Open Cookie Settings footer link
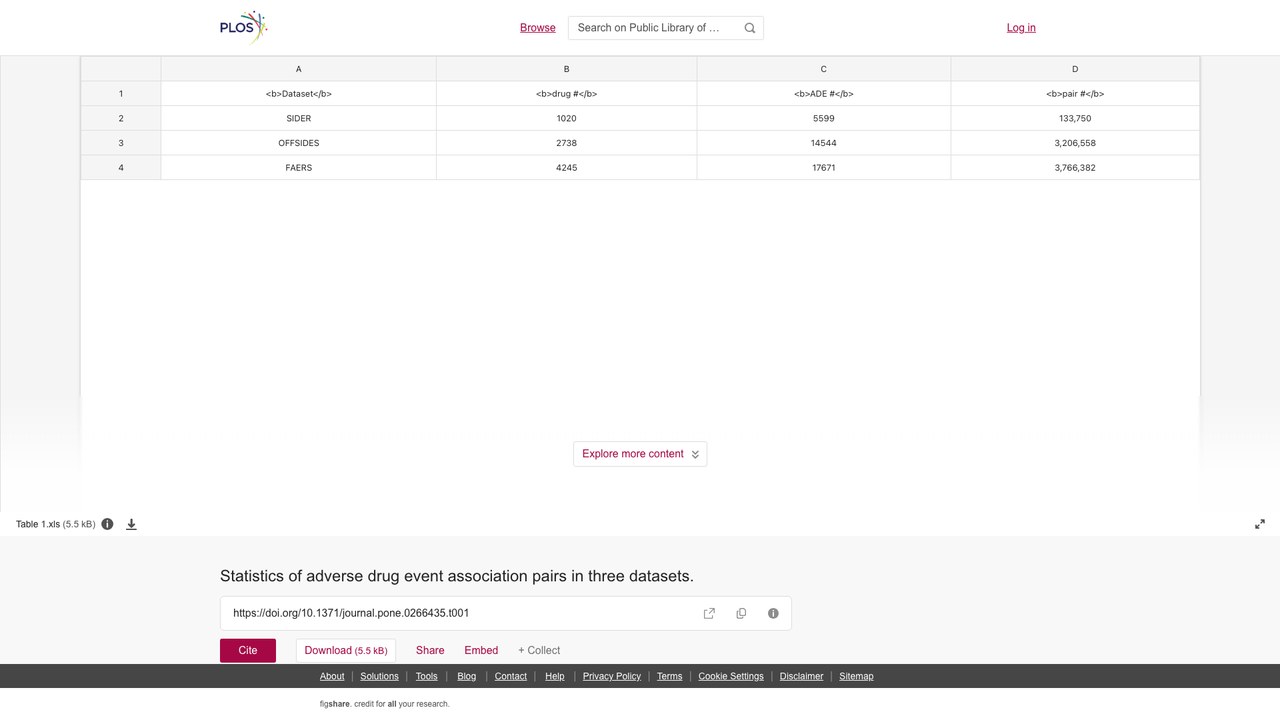Screen dimensions: 1280x720 pos(731,676)
